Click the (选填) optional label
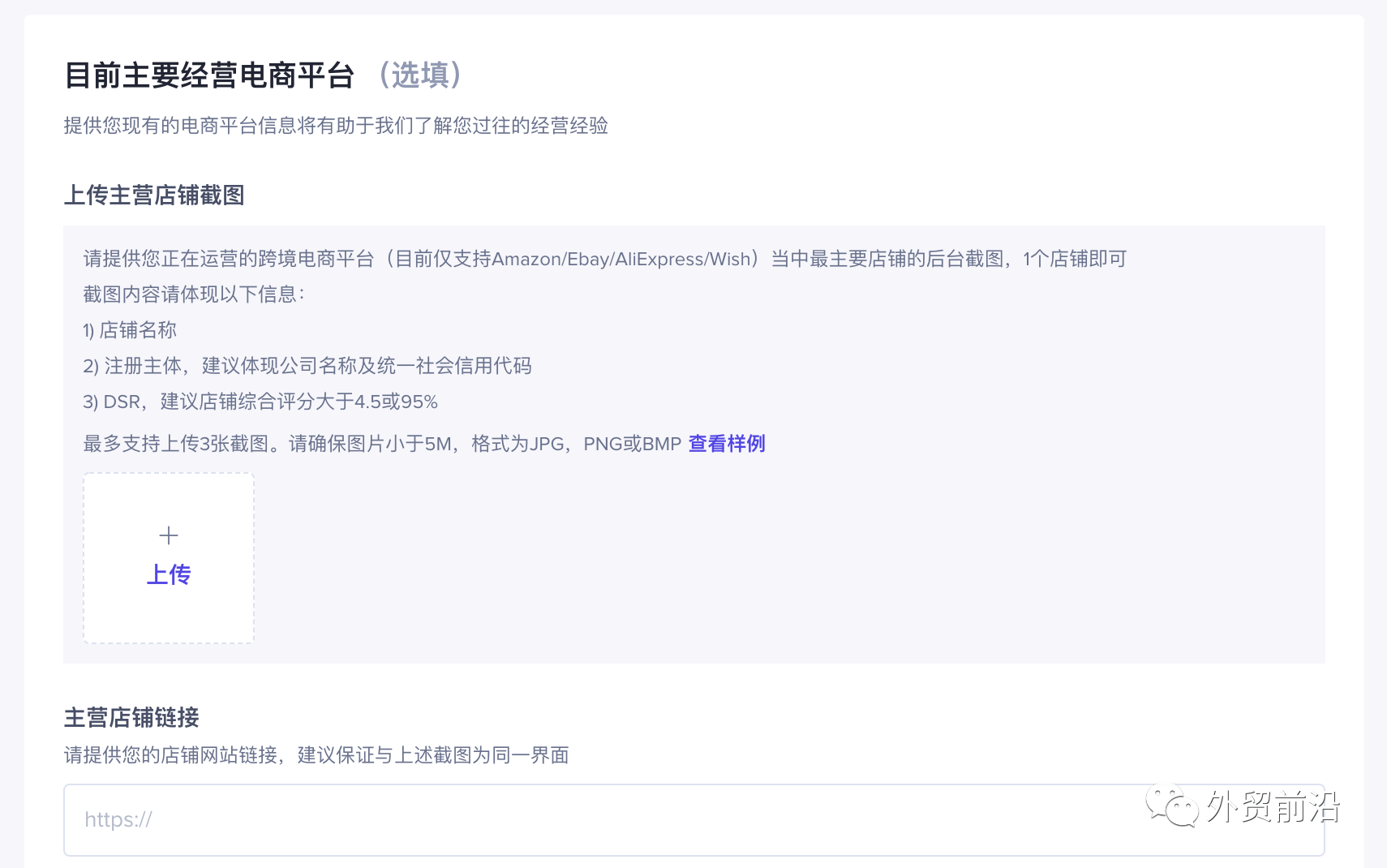 click(x=420, y=75)
